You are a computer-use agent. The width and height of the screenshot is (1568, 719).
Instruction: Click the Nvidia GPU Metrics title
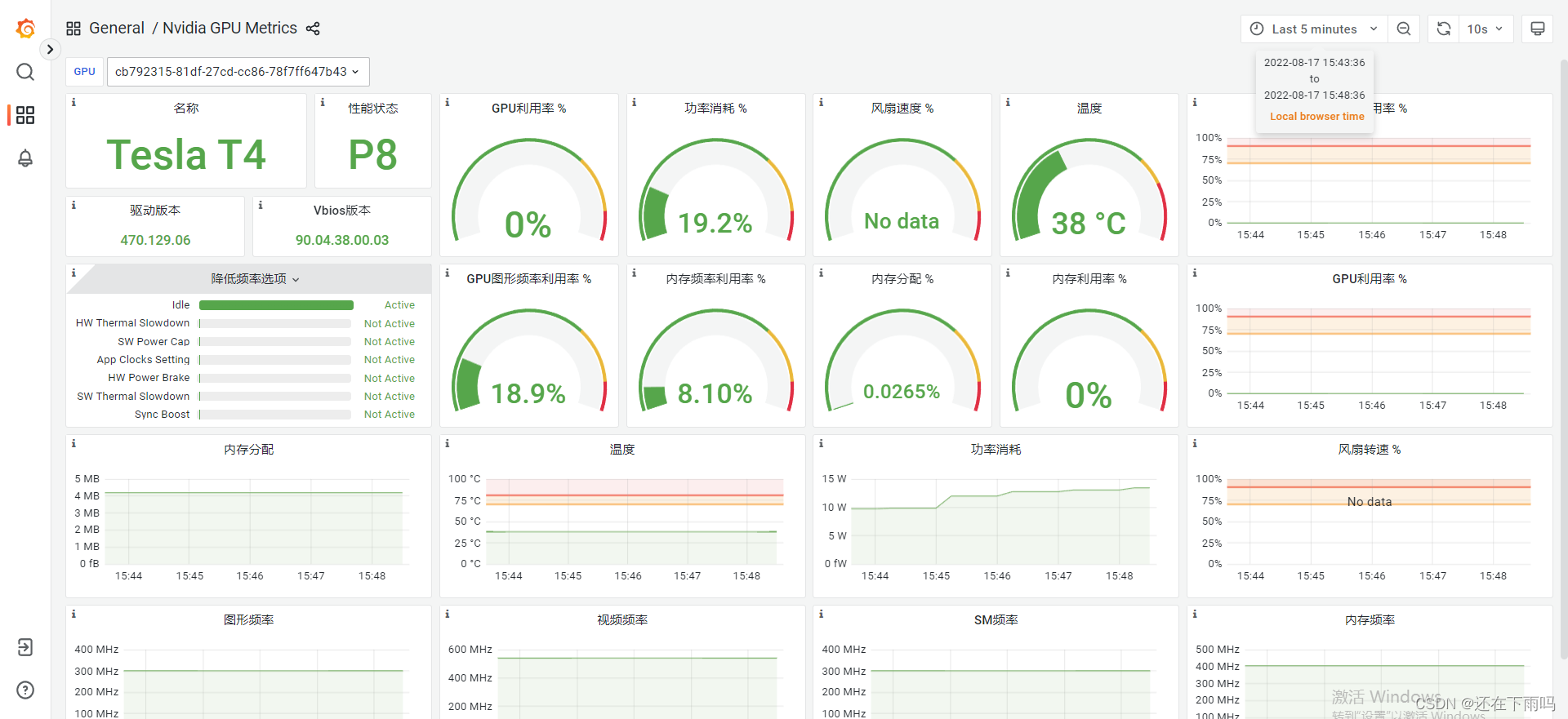(229, 28)
